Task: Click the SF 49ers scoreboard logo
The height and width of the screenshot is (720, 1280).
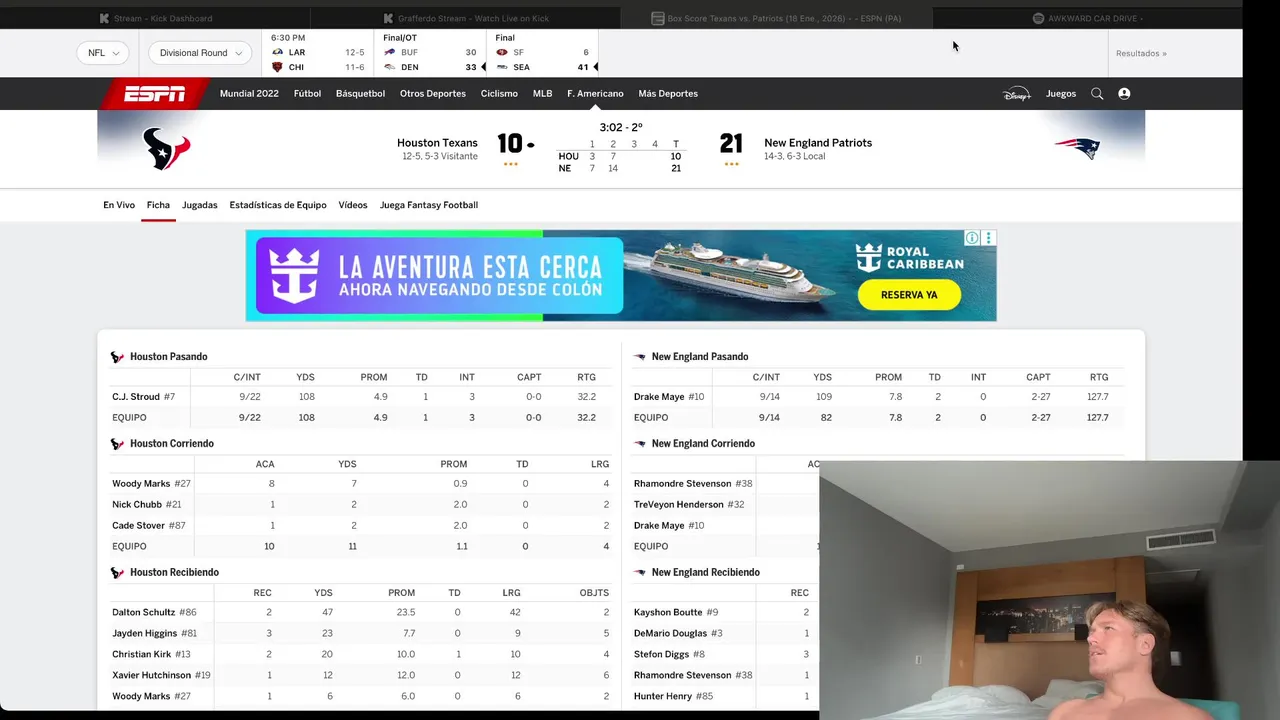Action: coord(502,52)
